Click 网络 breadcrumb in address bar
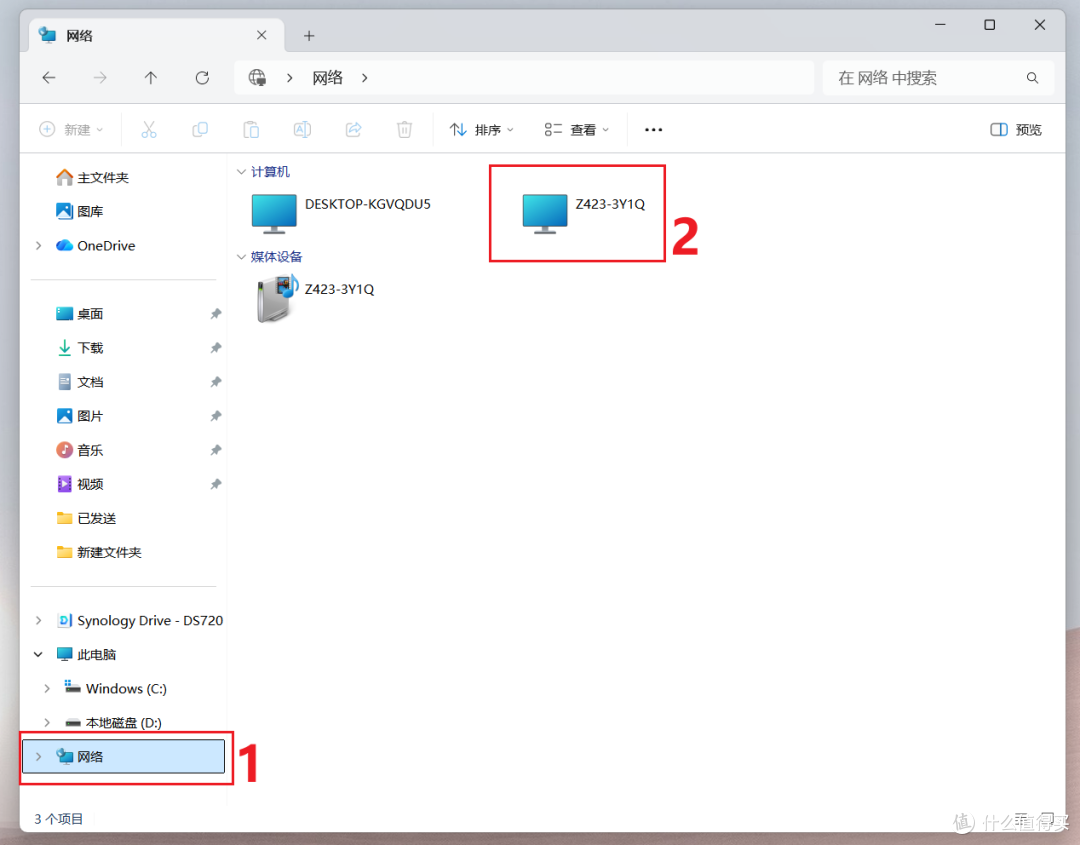The width and height of the screenshot is (1080, 845). [327, 78]
